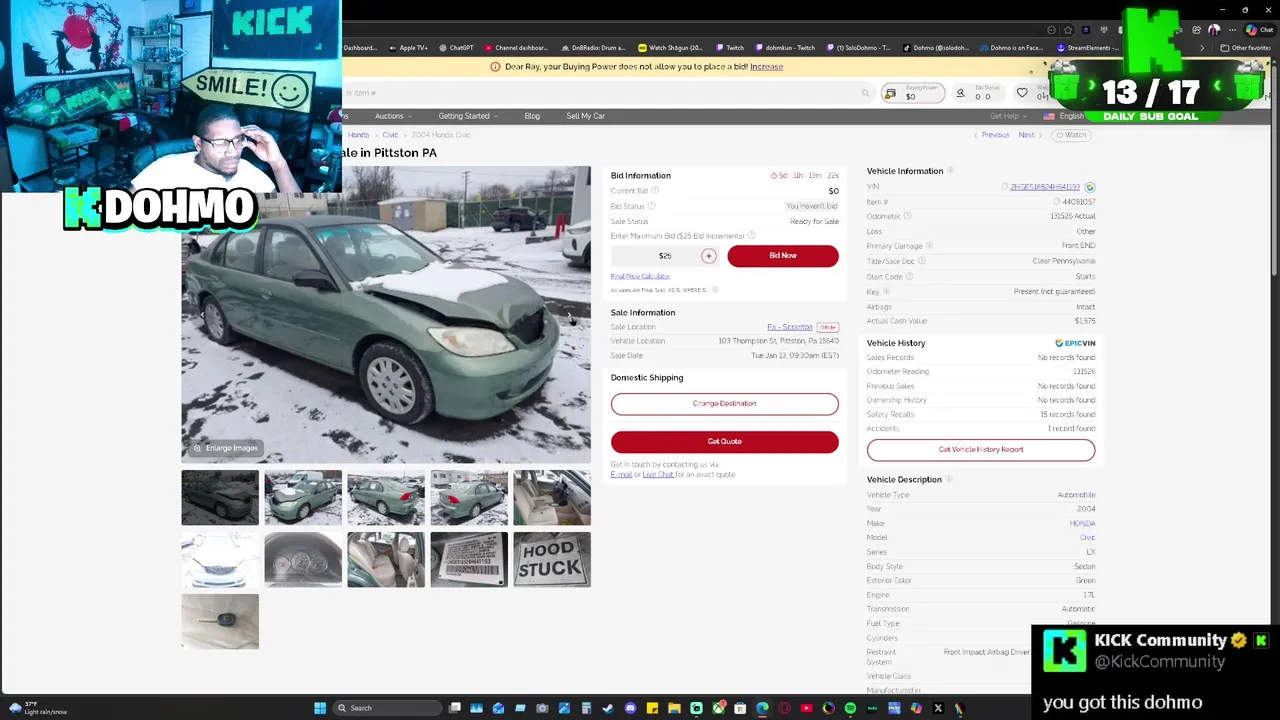Viewport: 1280px width, 720px height.
Task: Click the VIN verified shield icon
Action: click(1090, 187)
